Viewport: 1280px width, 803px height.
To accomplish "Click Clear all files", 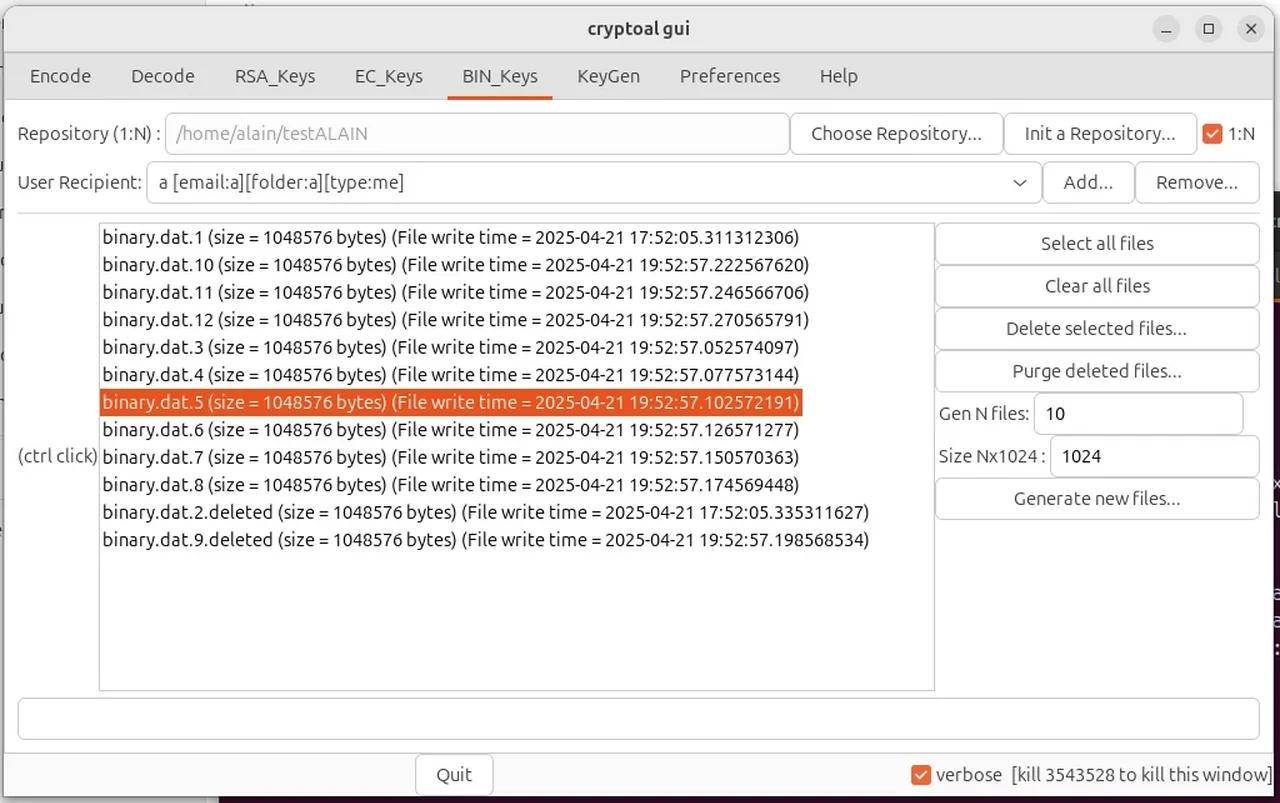I will [1096, 286].
